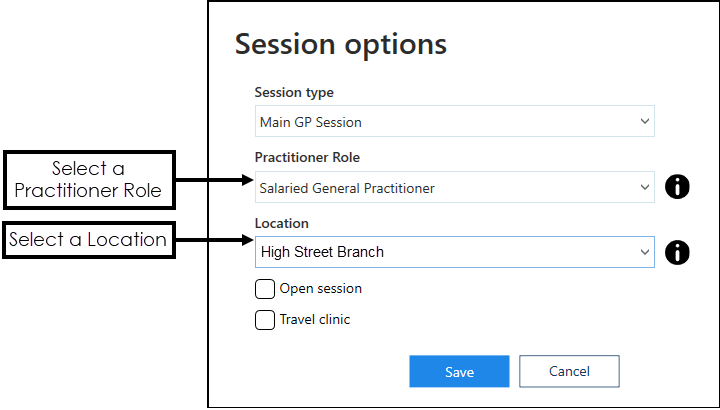Cancel the Session options dialog
This screenshot has width=720, height=410.
(569, 371)
